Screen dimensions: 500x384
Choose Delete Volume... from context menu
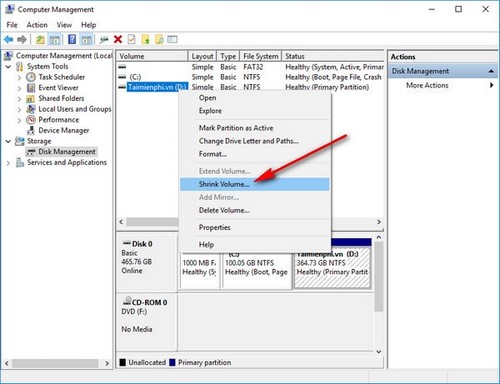(255, 210)
